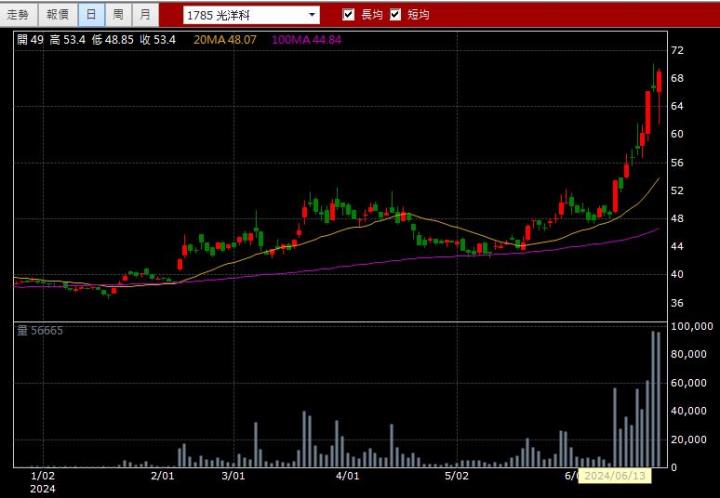Click the 4/01 date axis label
Viewport: 720px width, 498px height.
[x=347, y=477]
